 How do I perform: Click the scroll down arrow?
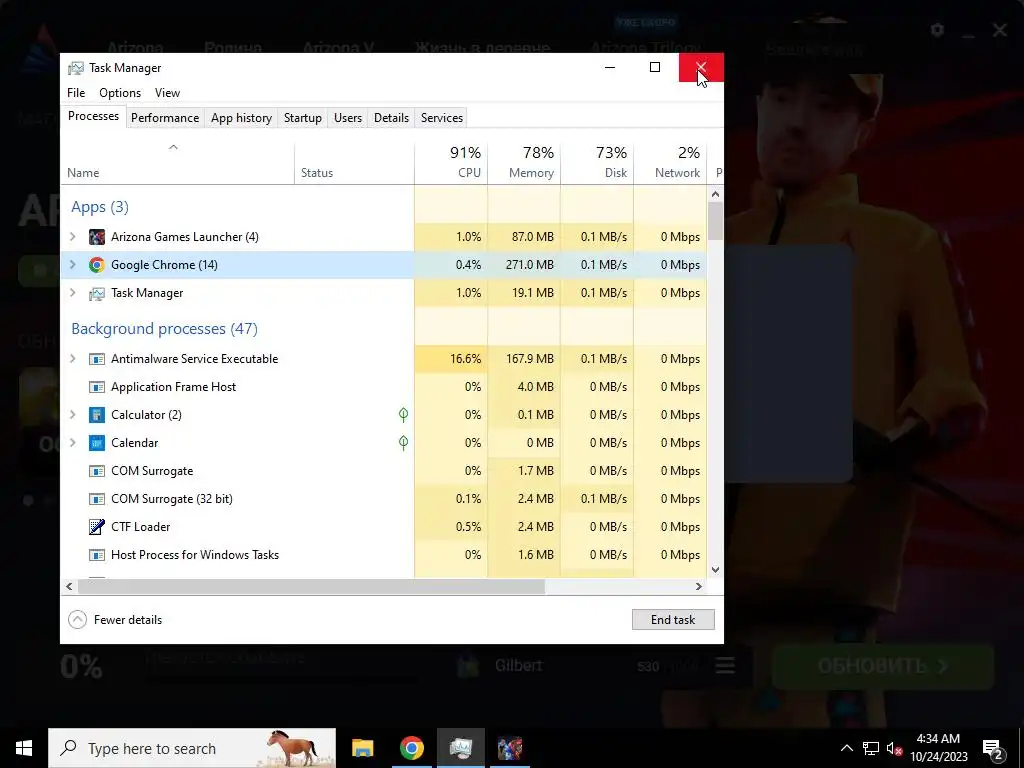pyautogui.click(x=715, y=569)
